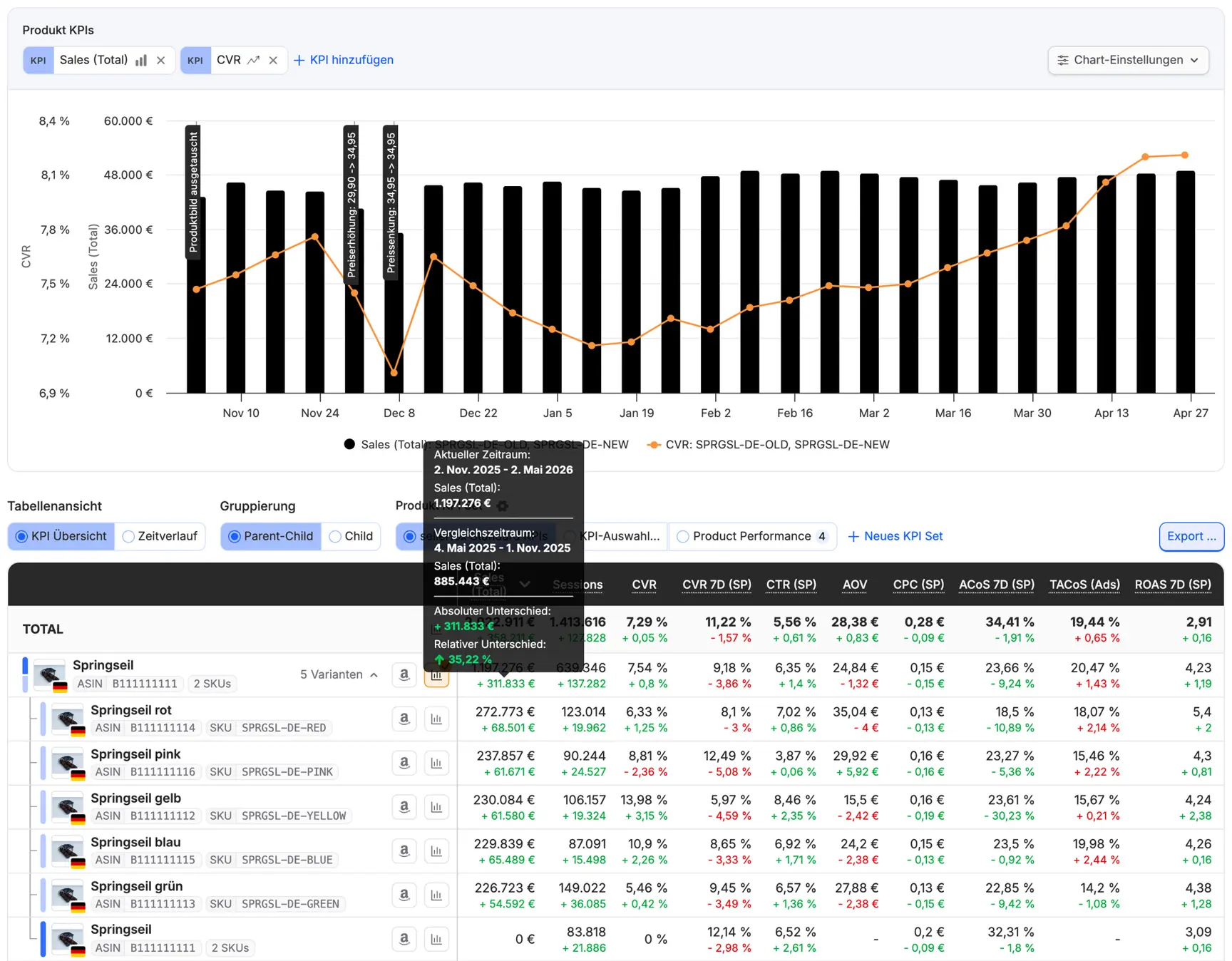Show chart for Springseil rot row
The height and width of the screenshot is (961, 1232).
coord(436,719)
